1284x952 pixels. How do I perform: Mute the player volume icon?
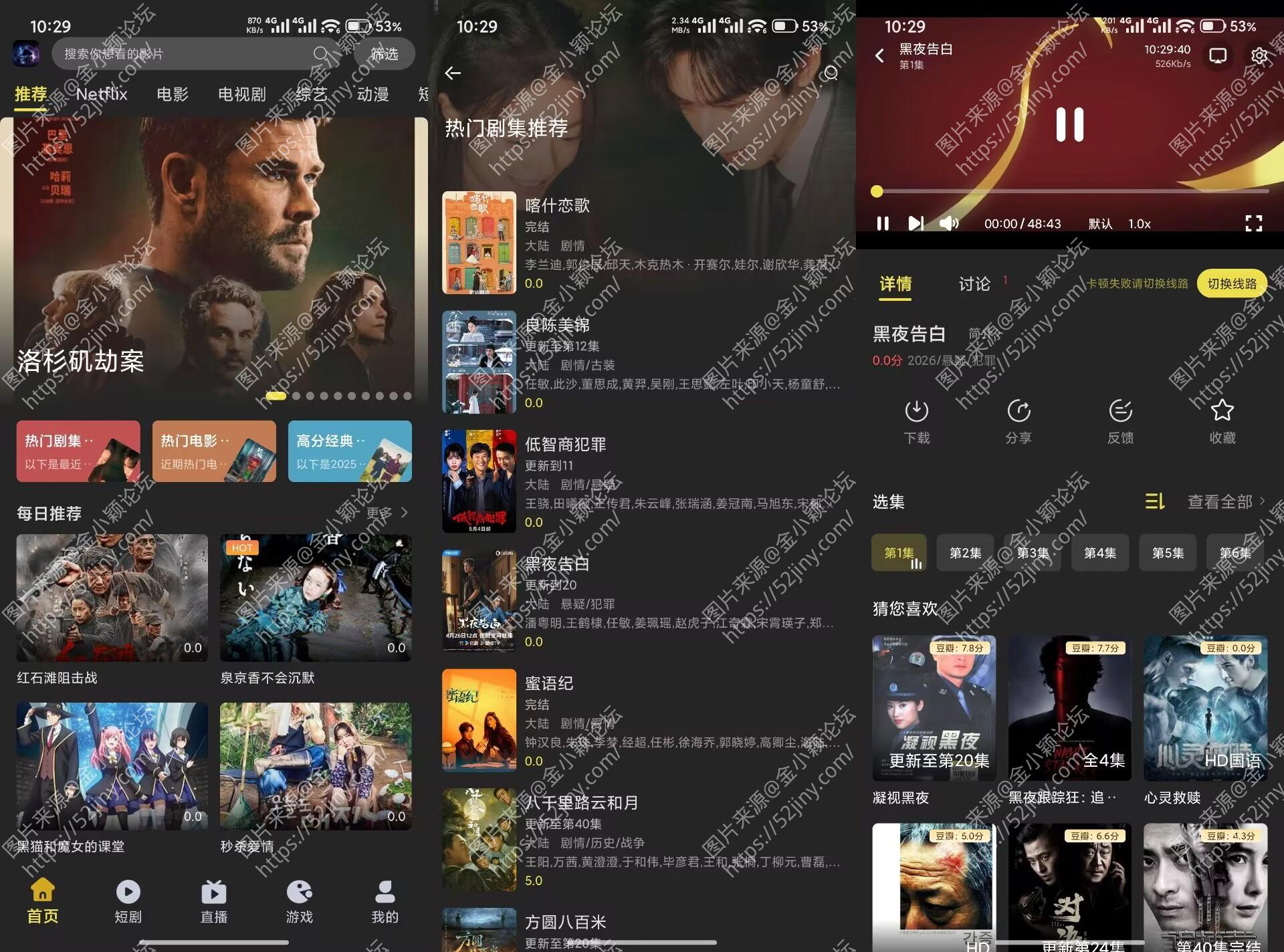pos(948,223)
